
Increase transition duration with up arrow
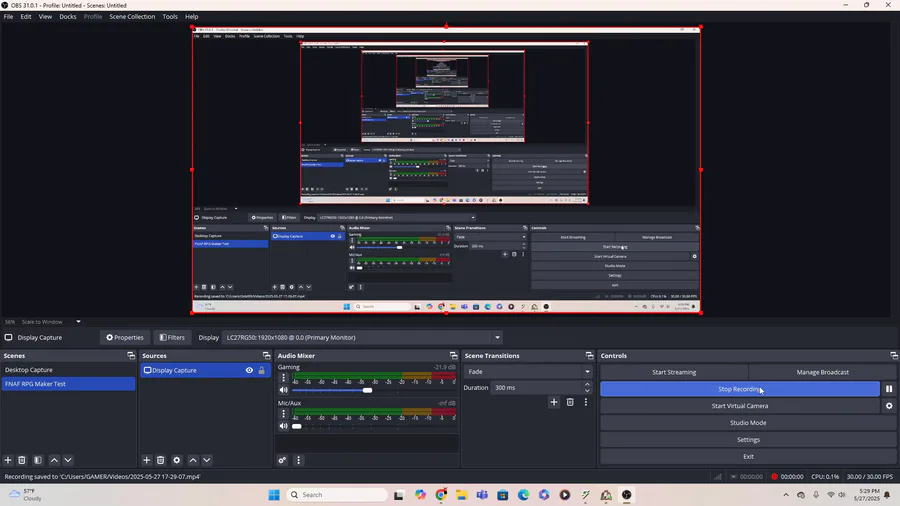click(x=587, y=384)
